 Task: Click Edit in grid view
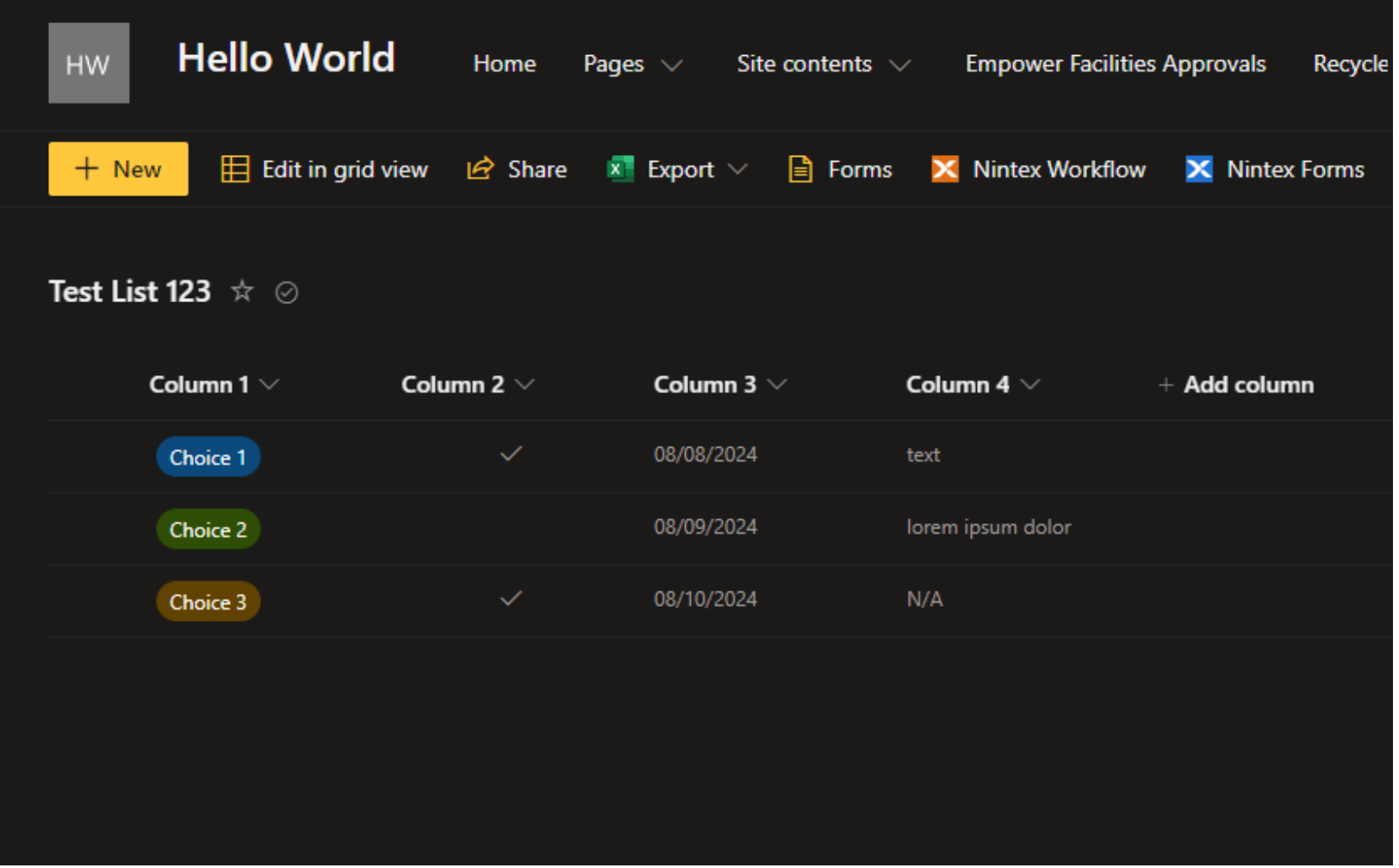click(x=325, y=169)
